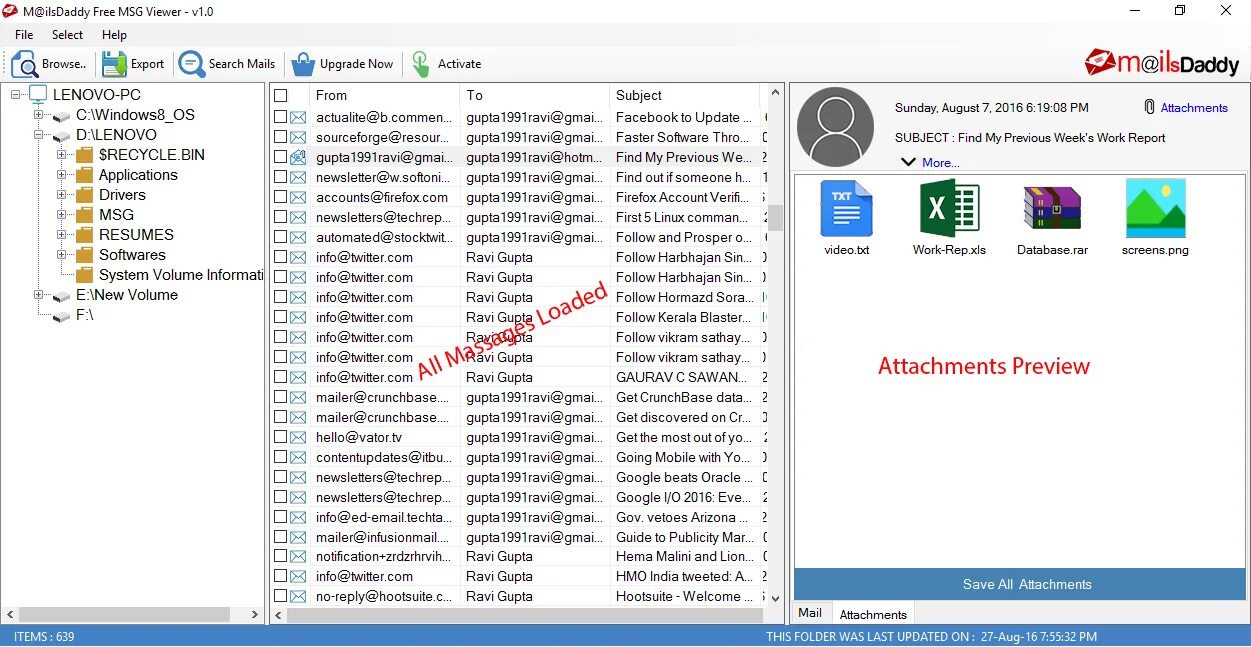Click the MSG folder icon
This screenshot has width=1251, height=647.
(x=84, y=215)
